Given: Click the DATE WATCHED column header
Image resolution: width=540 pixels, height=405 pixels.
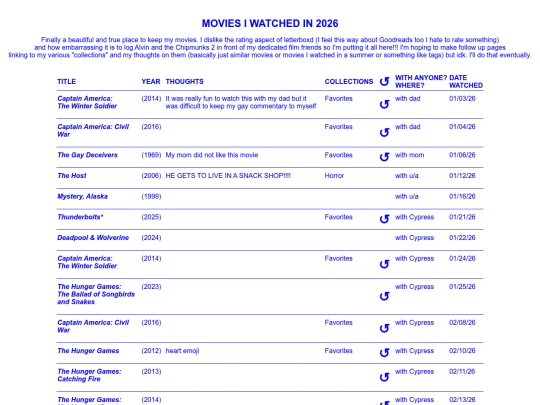Looking at the screenshot, I should coord(466,82).
